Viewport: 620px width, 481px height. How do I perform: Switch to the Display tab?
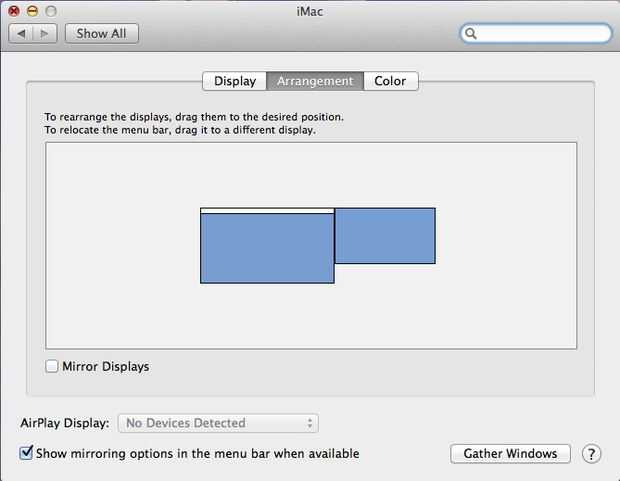pyautogui.click(x=234, y=81)
